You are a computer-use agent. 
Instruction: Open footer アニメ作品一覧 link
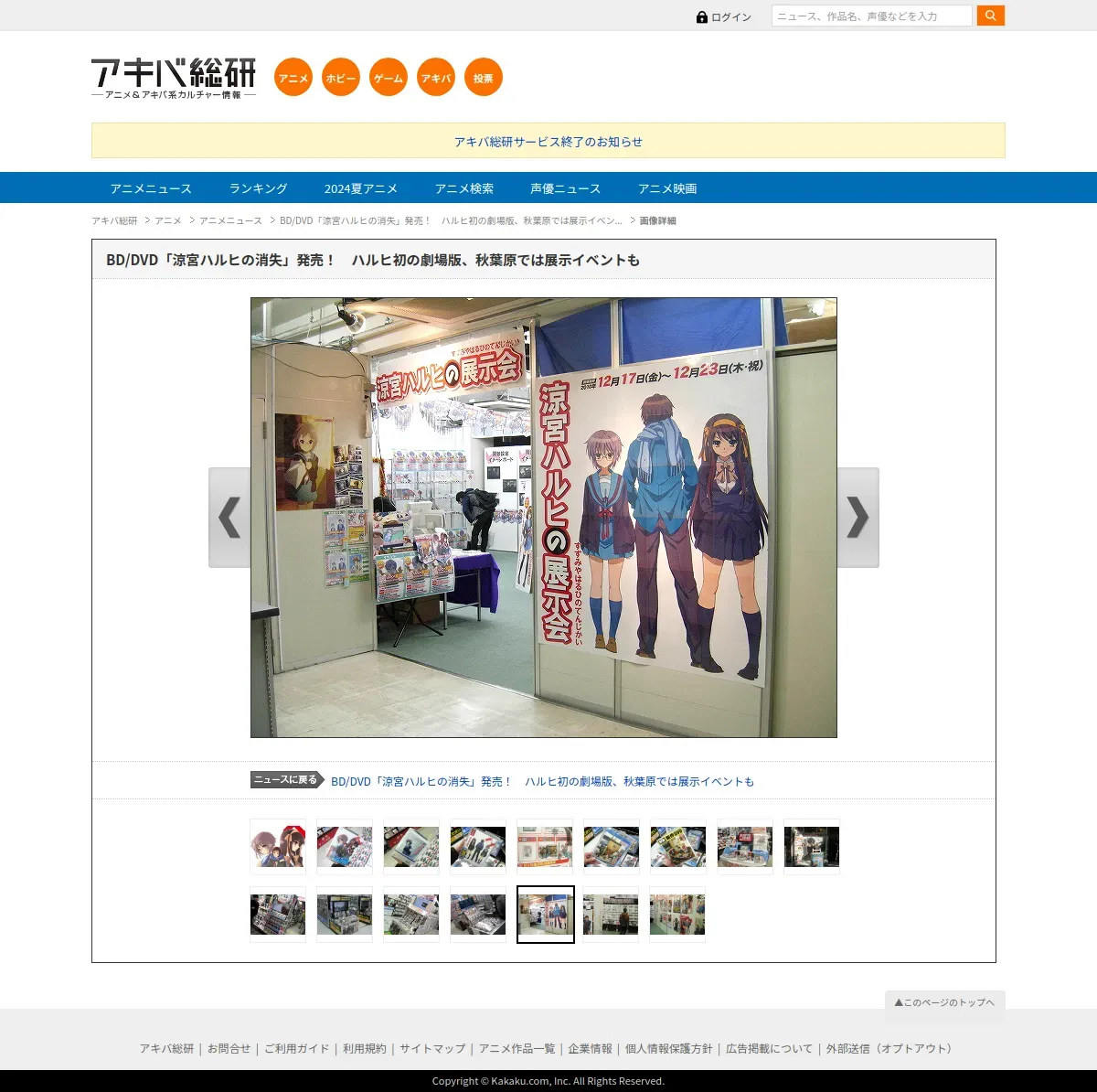point(517,1048)
